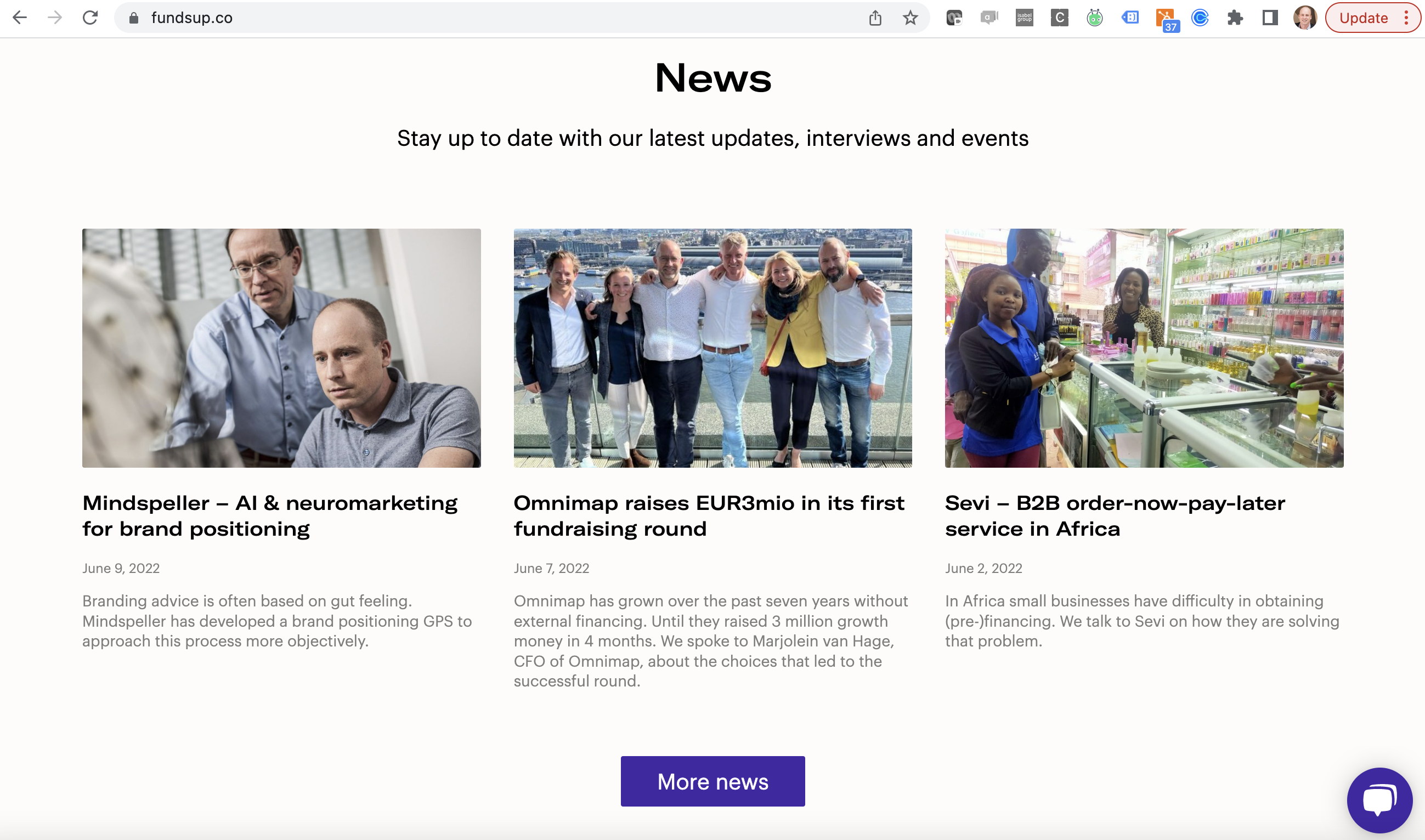The height and width of the screenshot is (840, 1425).
Task: Click the More news button
Action: (x=712, y=781)
